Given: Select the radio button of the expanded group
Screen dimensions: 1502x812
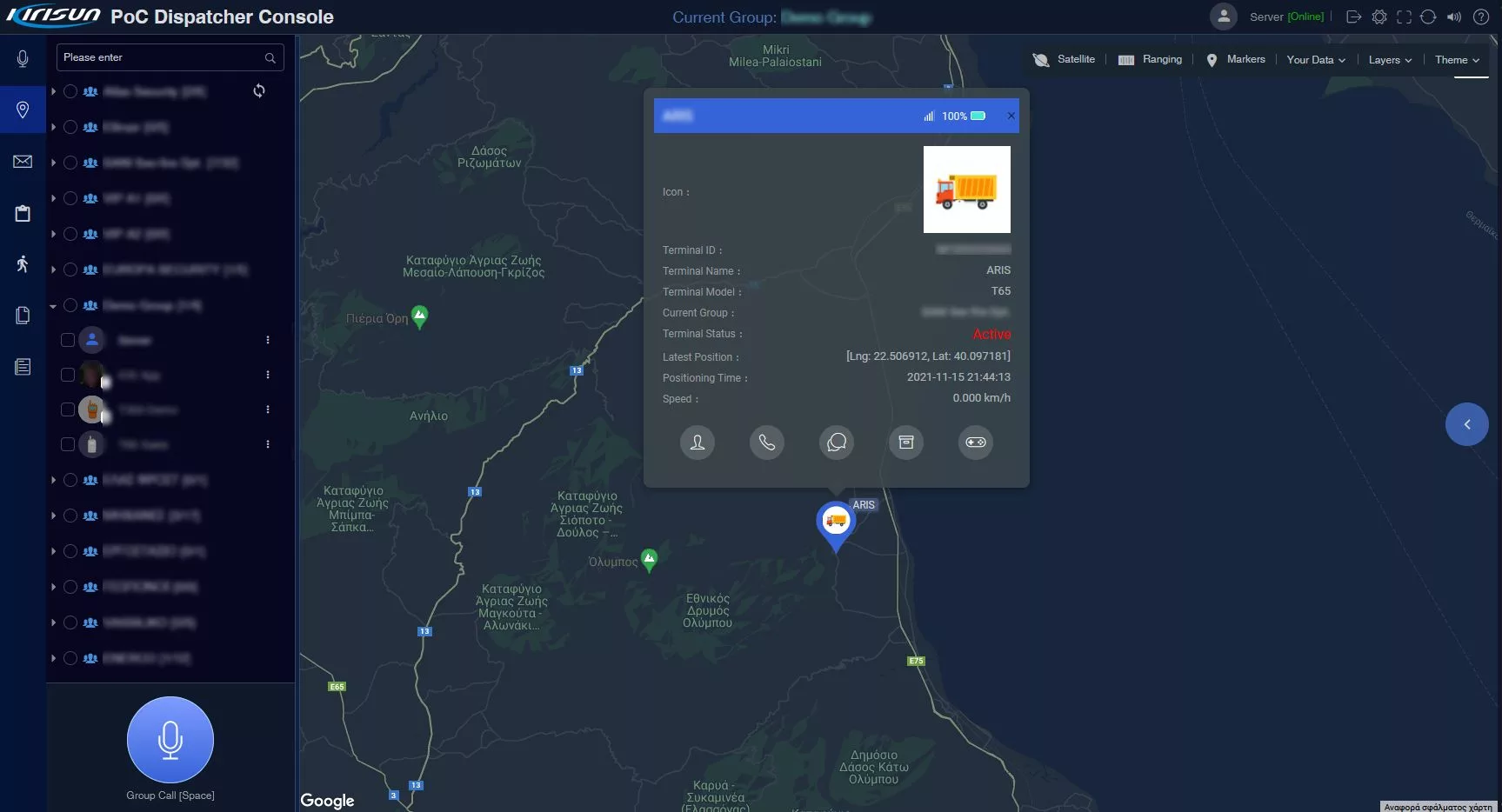Looking at the screenshot, I should tap(70, 305).
